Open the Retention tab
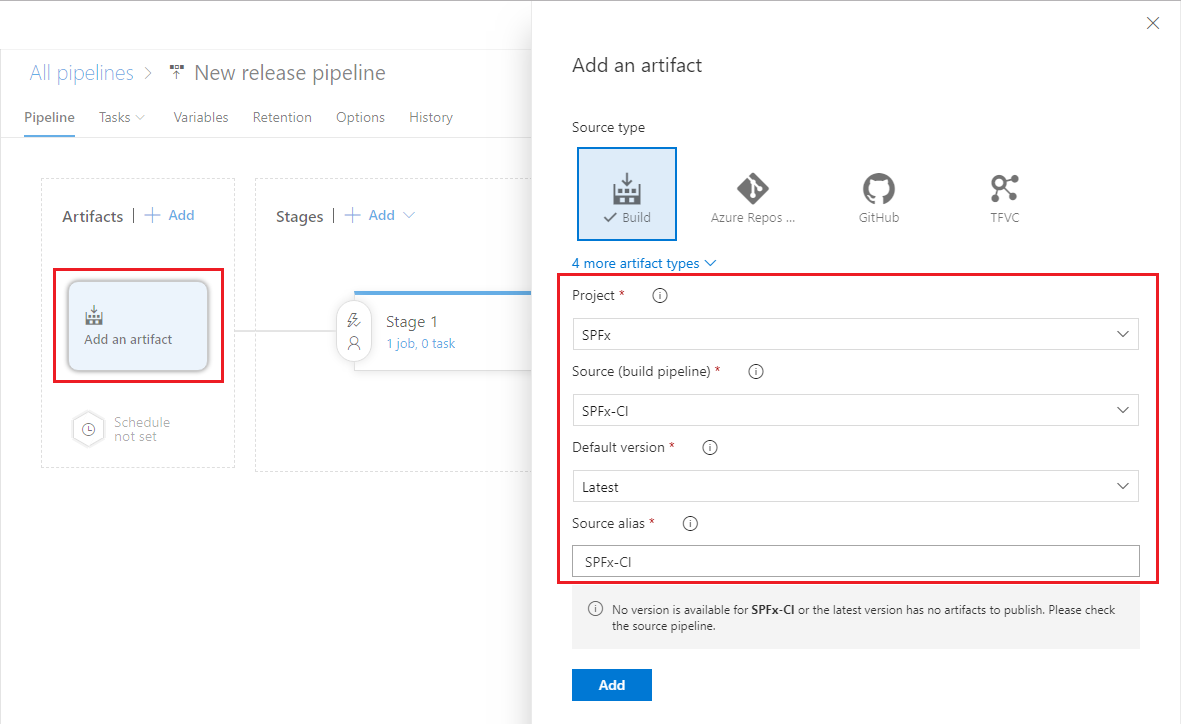Screen dimensions: 1181x724 click(x=282, y=117)
